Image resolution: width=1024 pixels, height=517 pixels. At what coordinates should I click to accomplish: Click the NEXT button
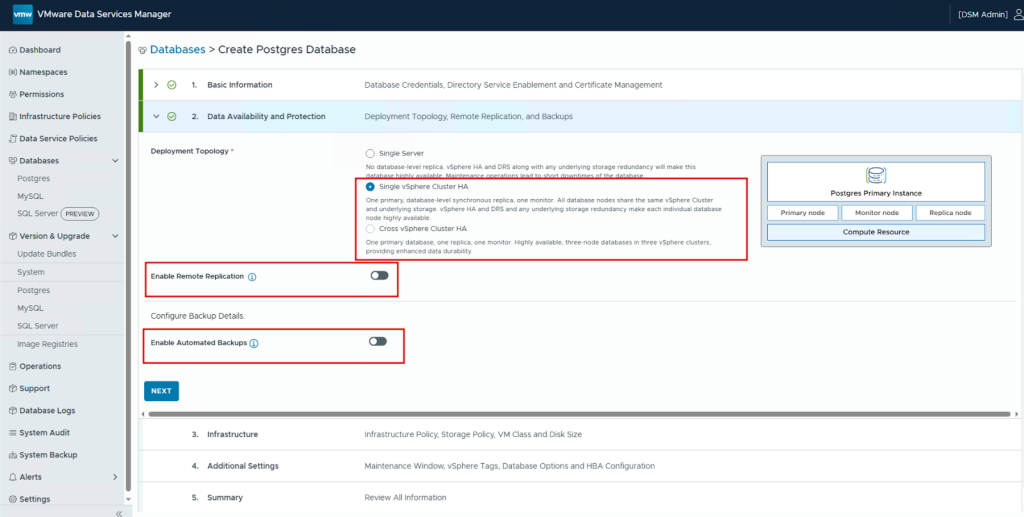tap(161, 391)
